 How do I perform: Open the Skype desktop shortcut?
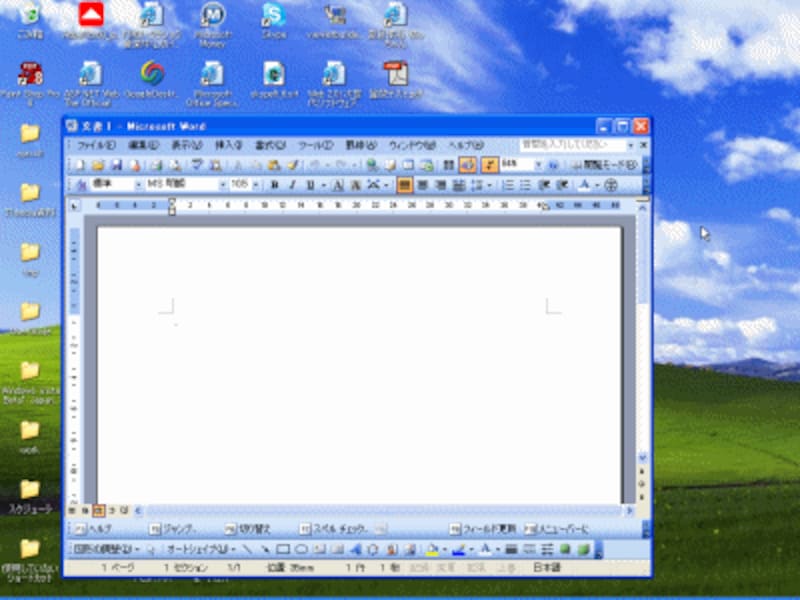273,22
